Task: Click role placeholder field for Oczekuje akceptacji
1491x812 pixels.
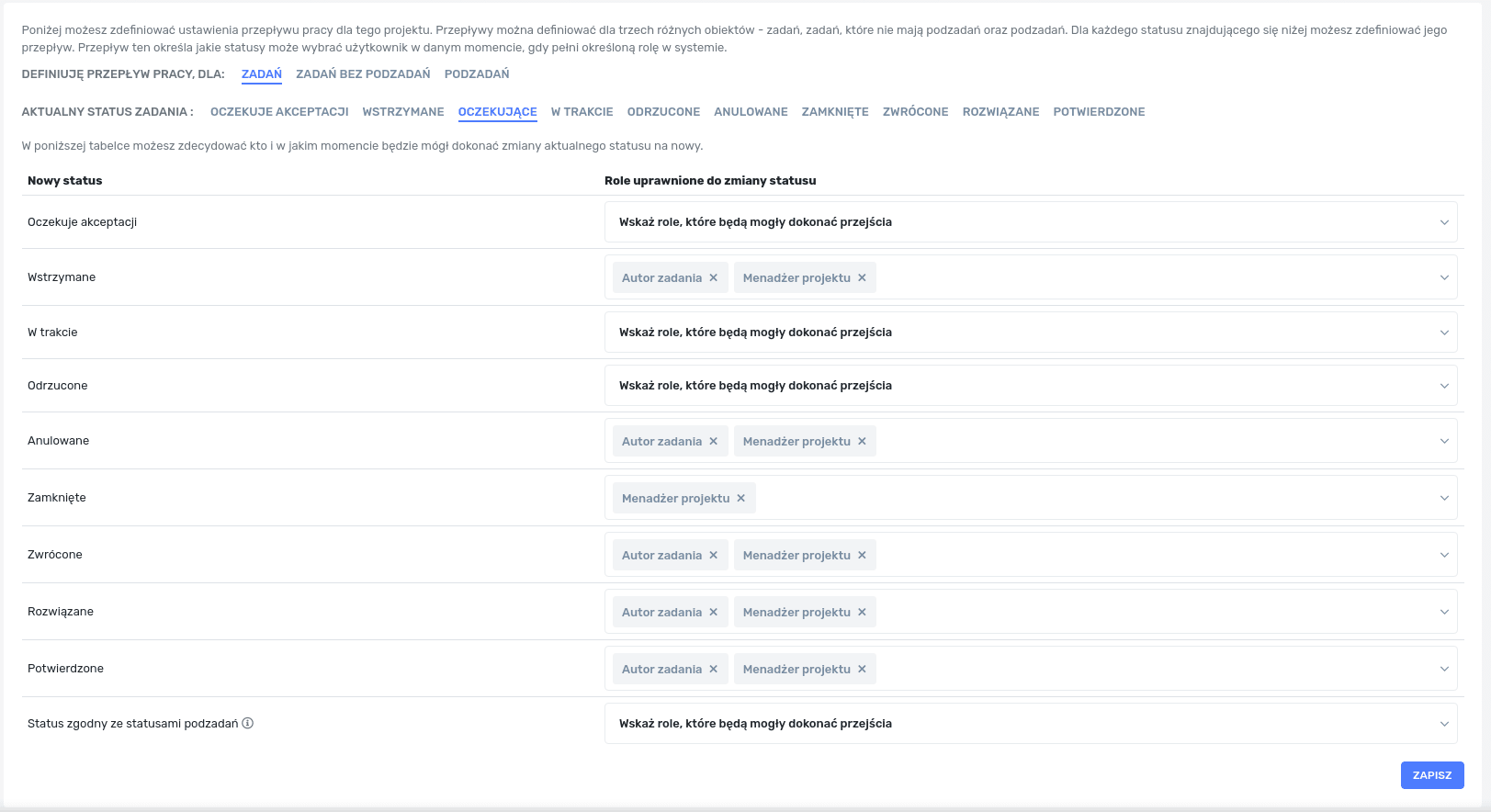Action: pyautogui.click(x=1031, y=222)
